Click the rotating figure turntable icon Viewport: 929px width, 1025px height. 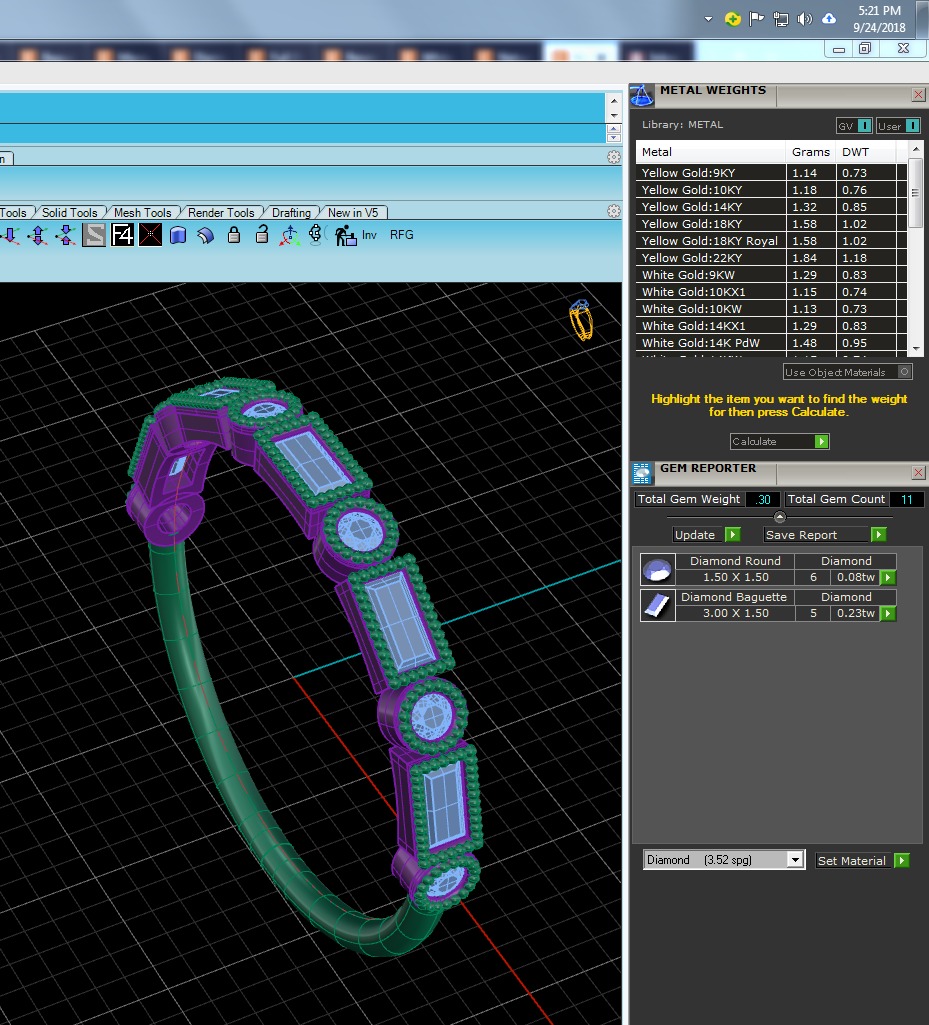coord(316,234)
